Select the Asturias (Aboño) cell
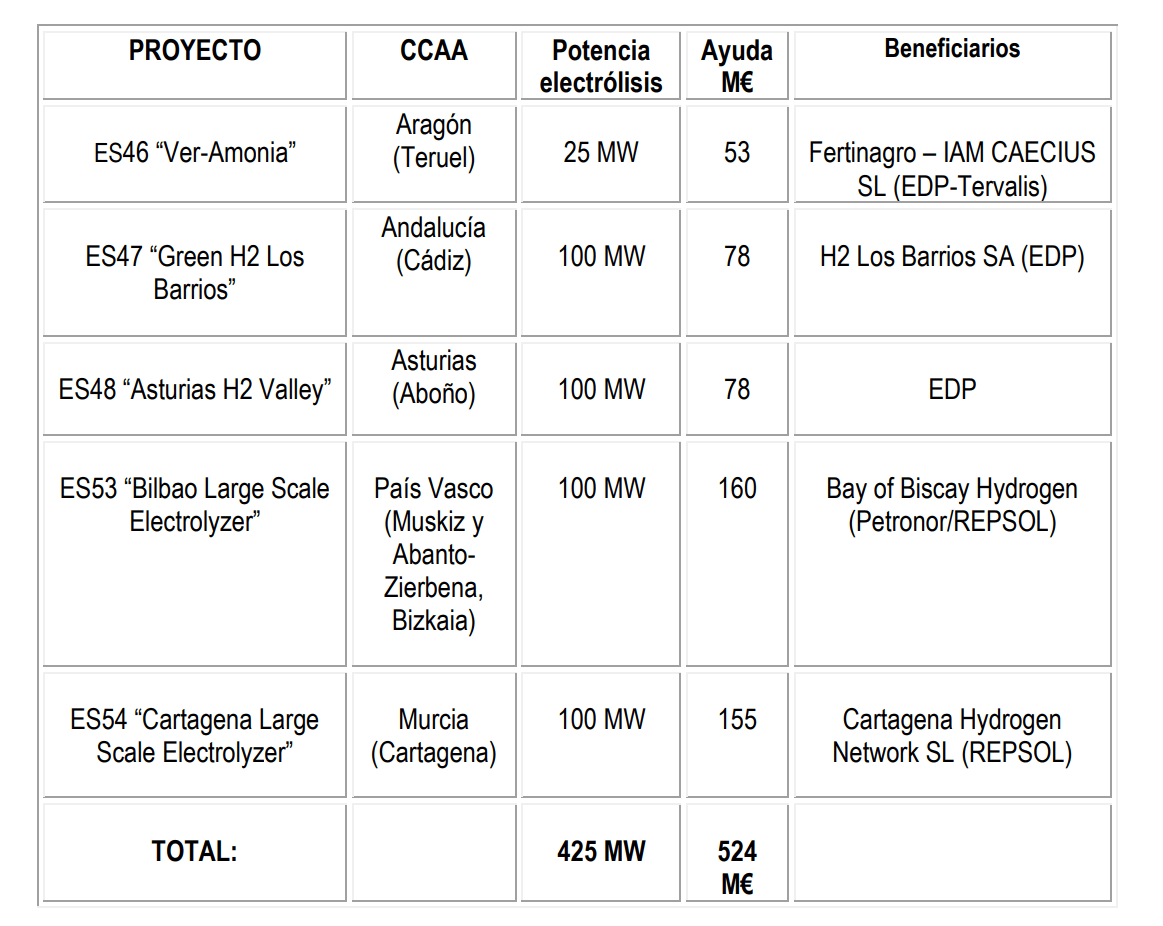Image resolution: width=1163 pixels, height=926 pixels. coord(434,389)
